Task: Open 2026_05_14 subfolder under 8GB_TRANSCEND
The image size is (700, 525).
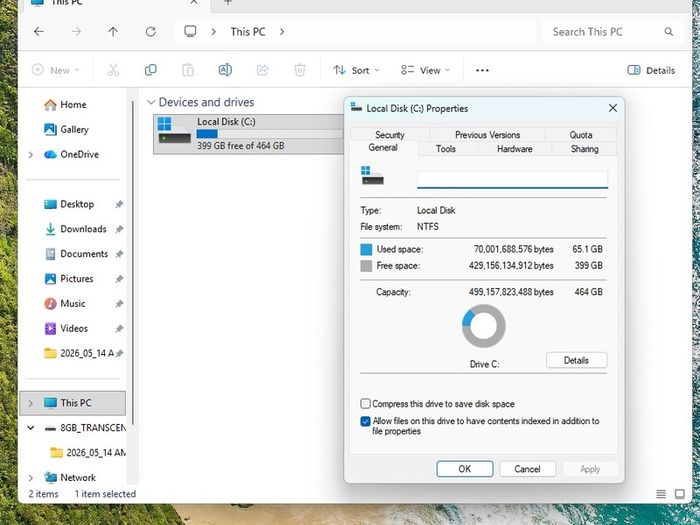Action: click(88, 453)
